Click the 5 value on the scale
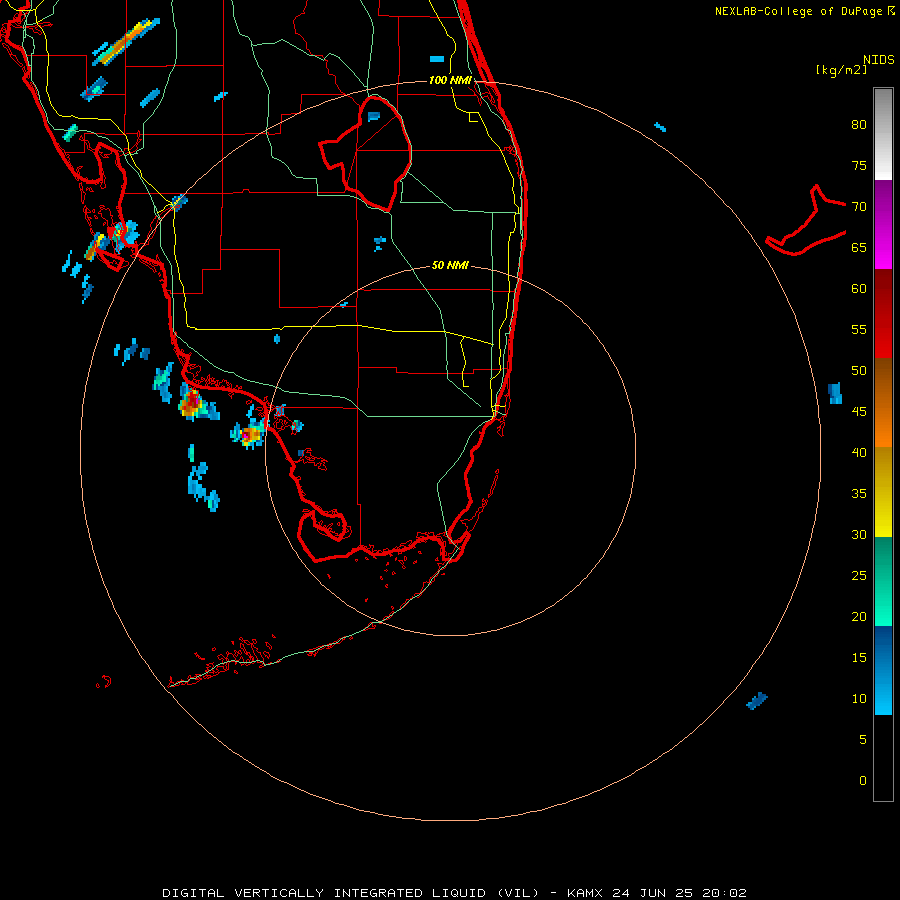Screen dimensions: 900x900 click(863, 739)
